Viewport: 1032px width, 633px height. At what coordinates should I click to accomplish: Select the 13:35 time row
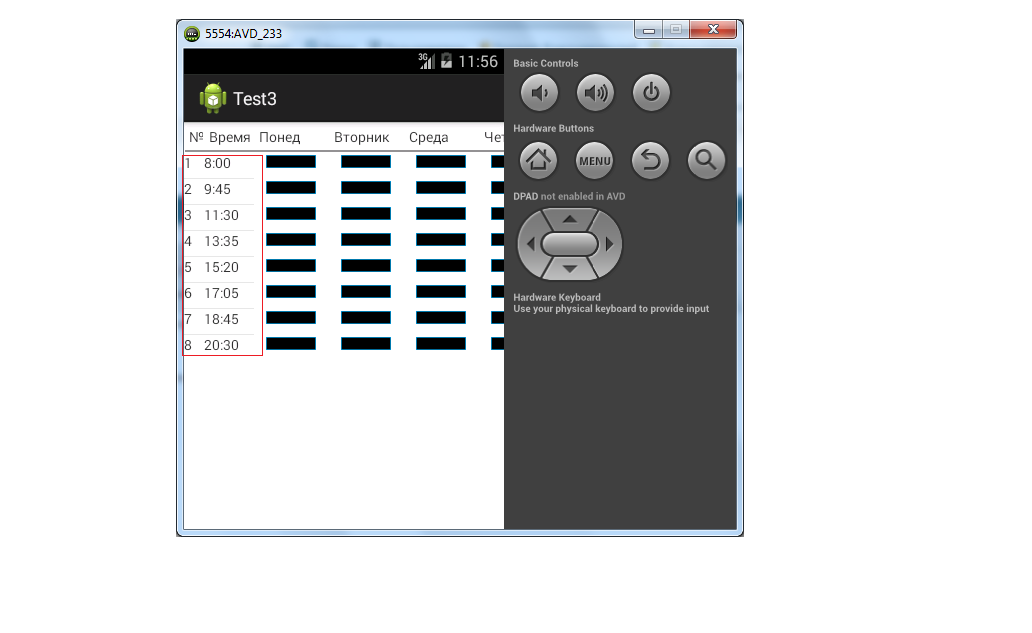coord(219,241)
